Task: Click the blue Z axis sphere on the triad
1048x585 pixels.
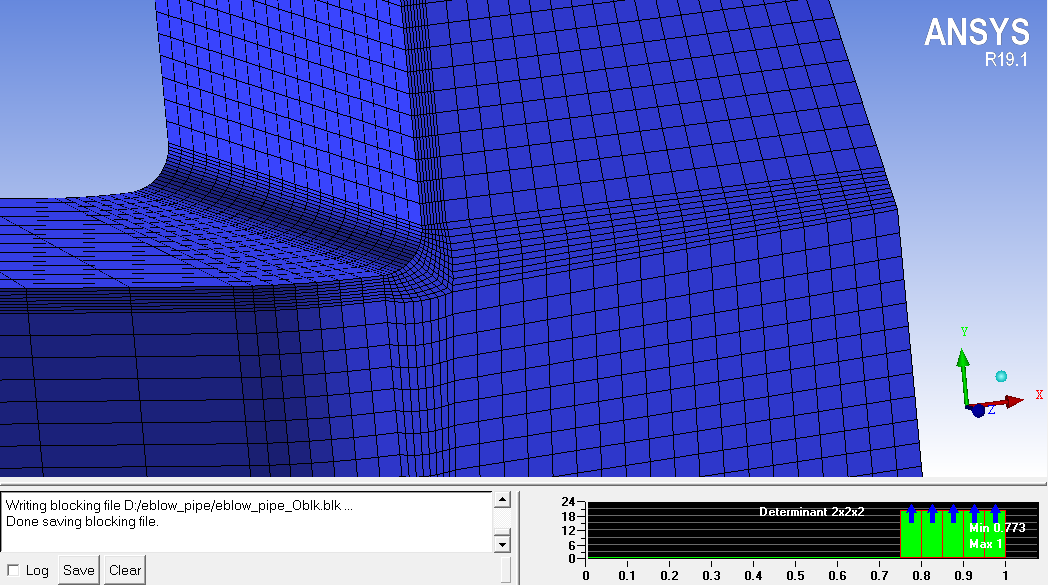Action: [978, 411]
